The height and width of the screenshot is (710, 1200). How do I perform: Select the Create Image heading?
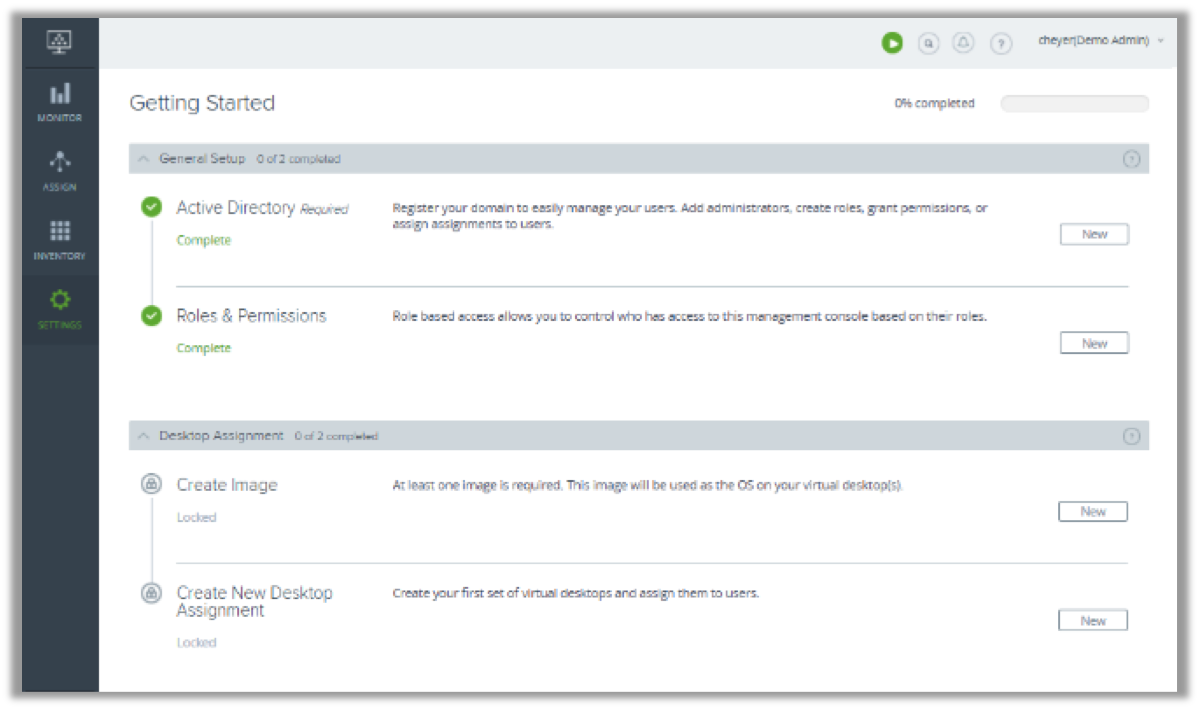(x=227, y=485)
